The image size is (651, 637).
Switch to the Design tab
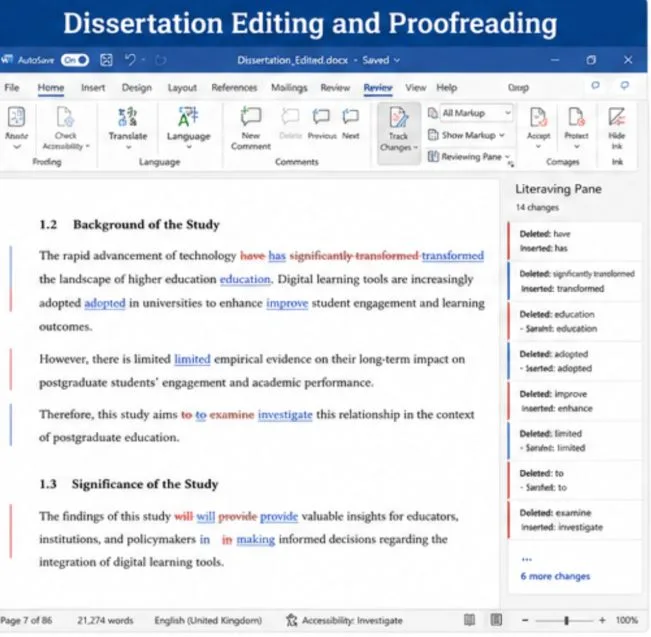[137, 88]
